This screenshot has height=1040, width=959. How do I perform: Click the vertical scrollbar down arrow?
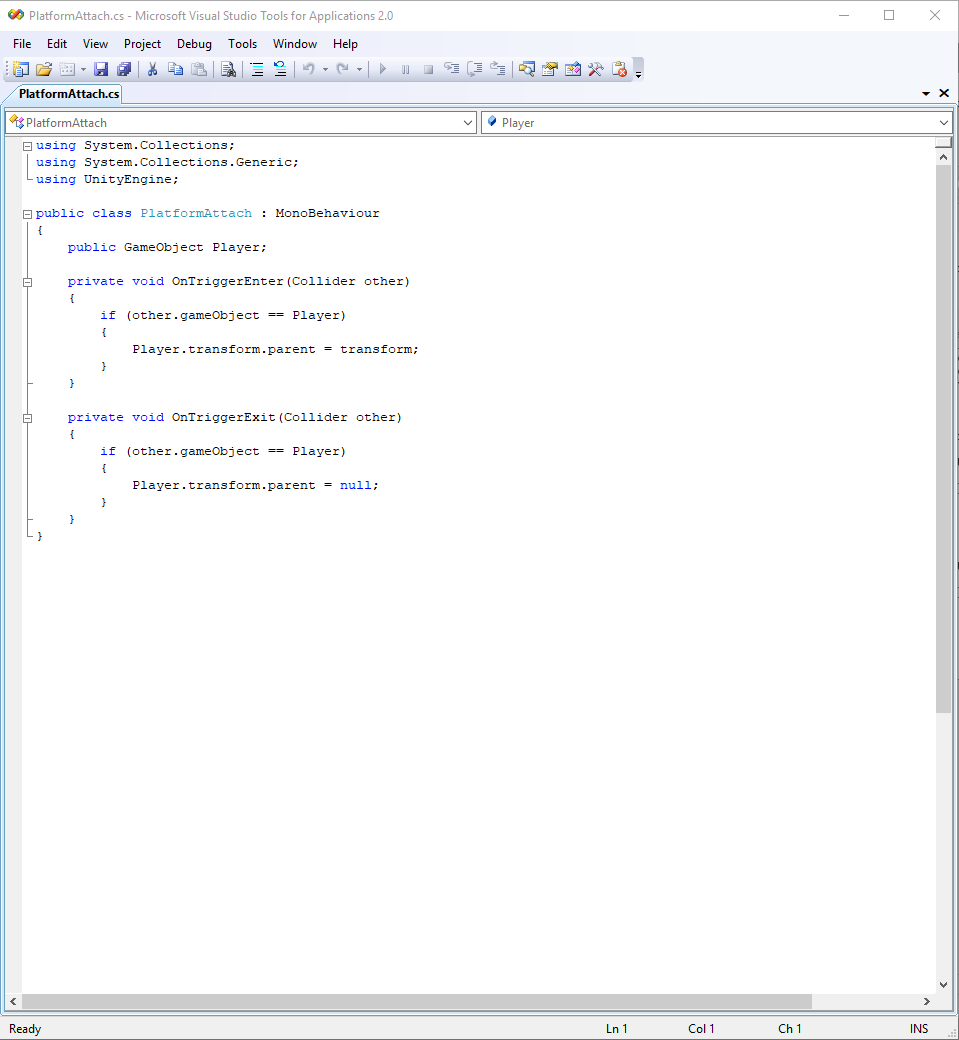[x=943, y=984]
